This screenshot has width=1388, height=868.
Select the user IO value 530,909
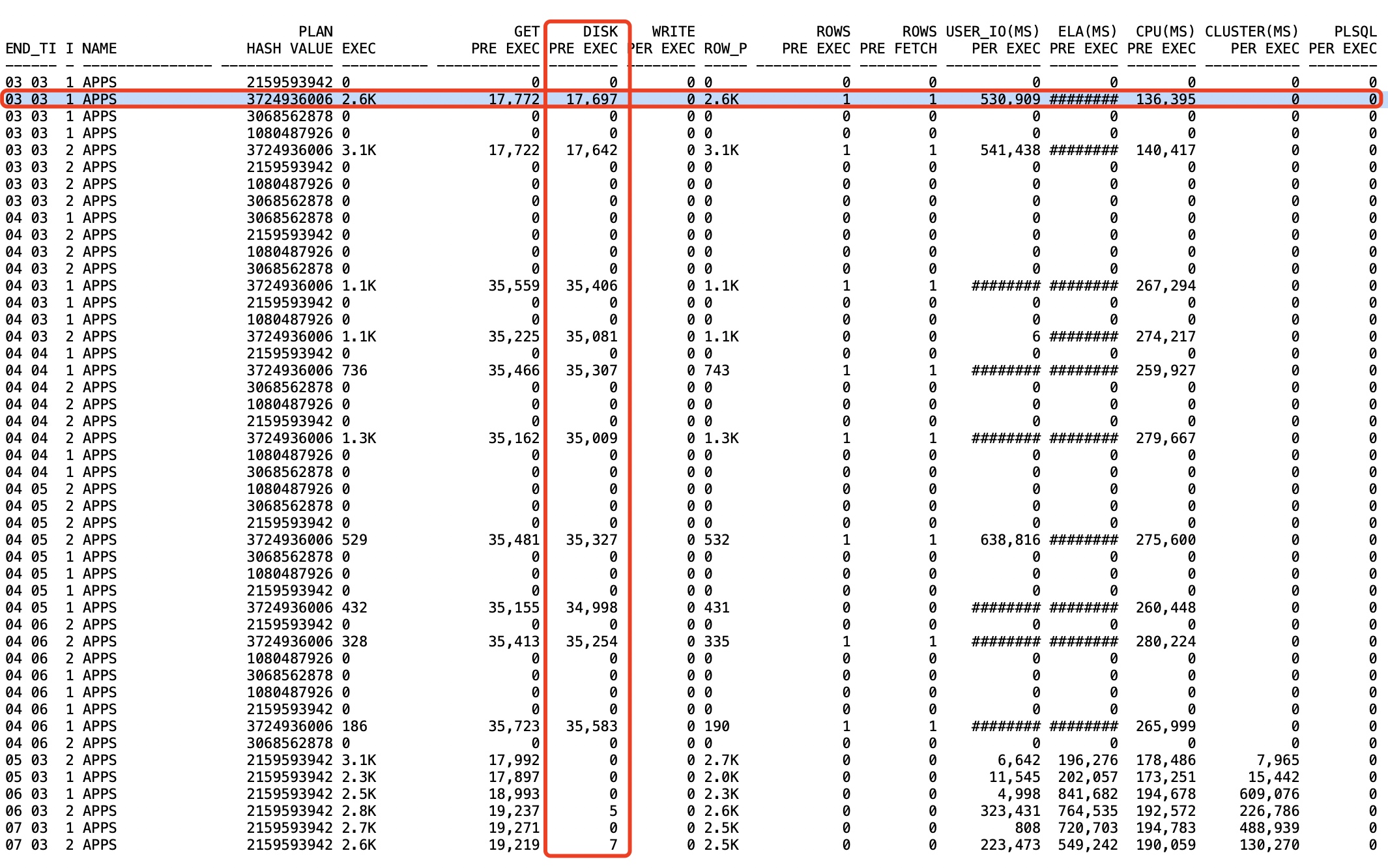click(x=1010, y=100)
